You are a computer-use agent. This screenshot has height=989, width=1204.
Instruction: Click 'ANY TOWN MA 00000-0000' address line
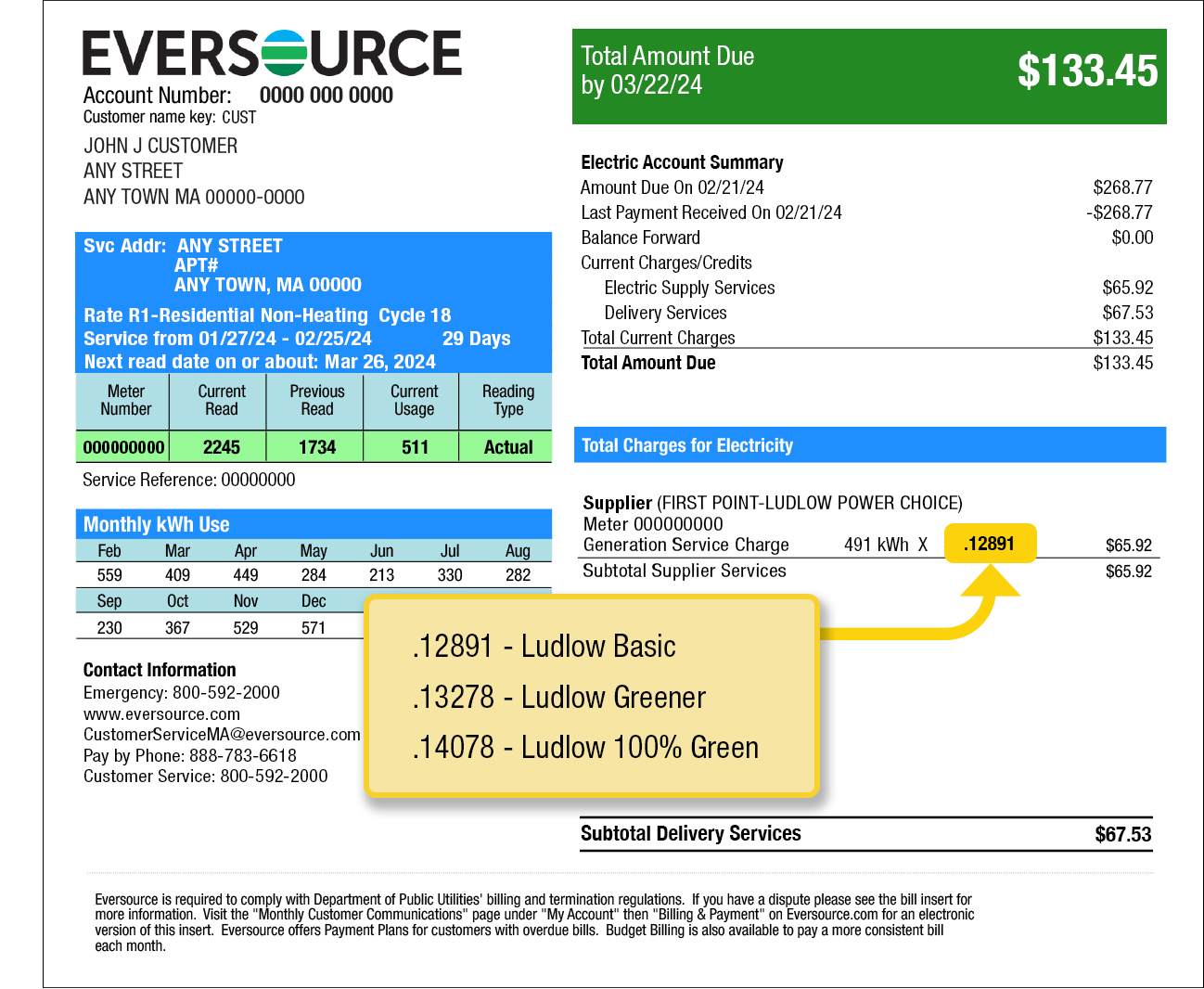194,197
